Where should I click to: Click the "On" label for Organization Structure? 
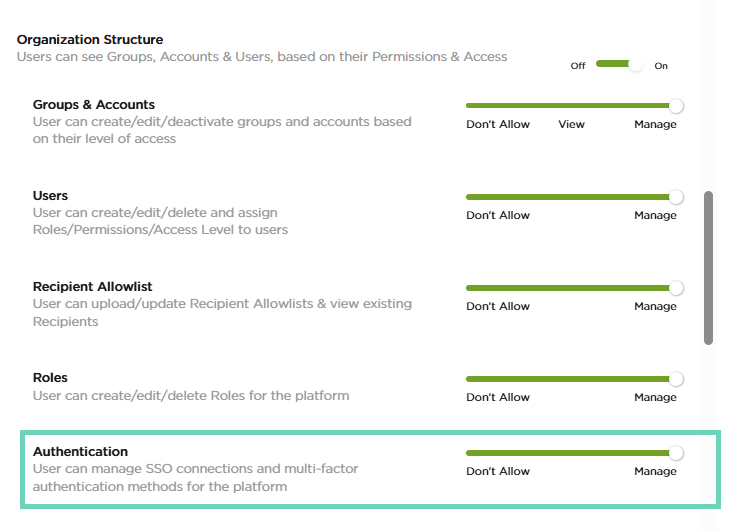(661, 66)
